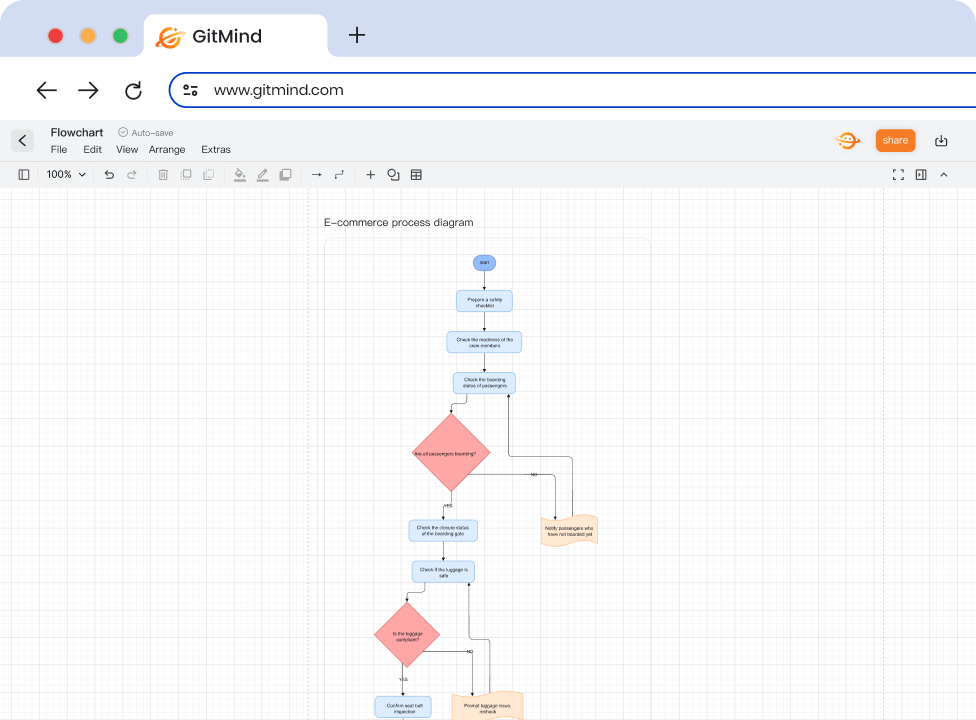Open the insert table tool

coord(415,174)
